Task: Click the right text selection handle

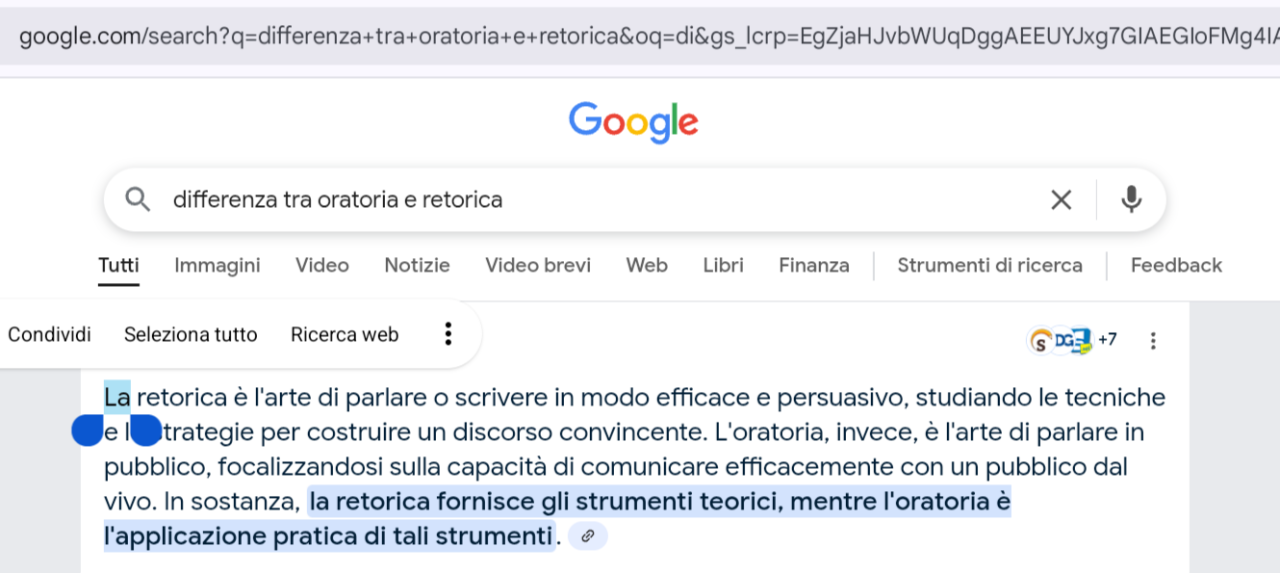Action: (146, 432)
